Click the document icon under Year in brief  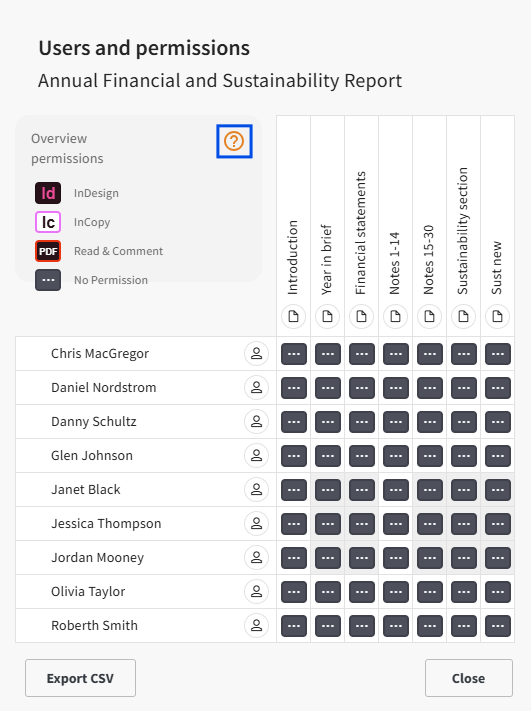tap(327, 316)
